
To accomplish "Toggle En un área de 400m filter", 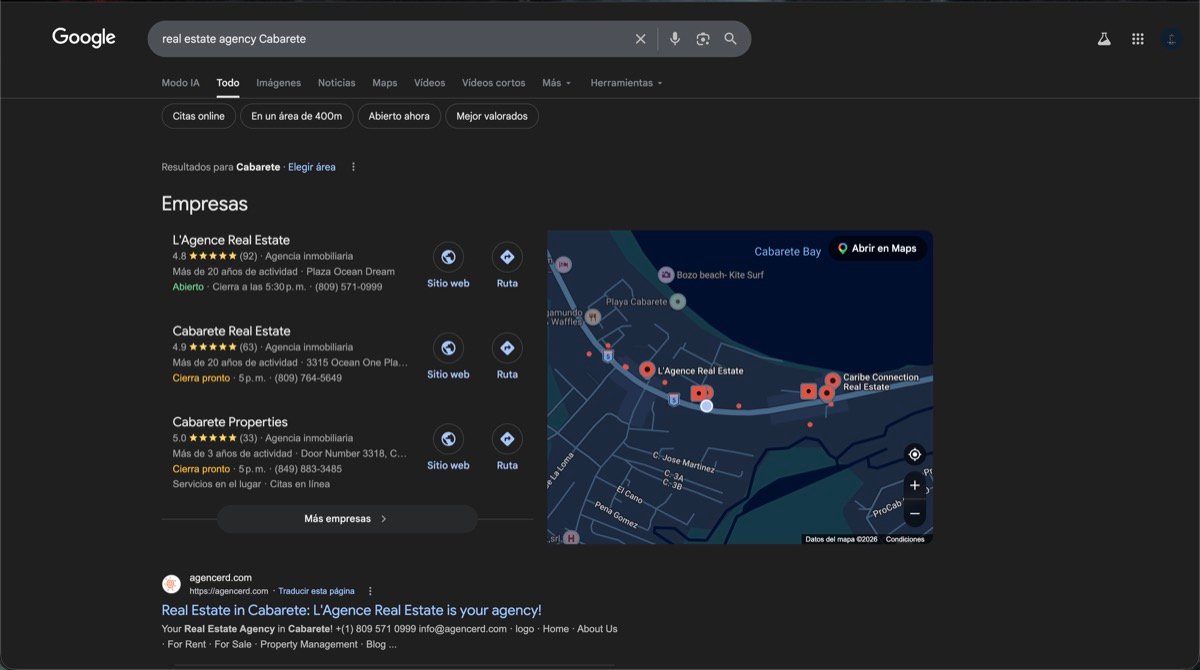I will 296,116.
